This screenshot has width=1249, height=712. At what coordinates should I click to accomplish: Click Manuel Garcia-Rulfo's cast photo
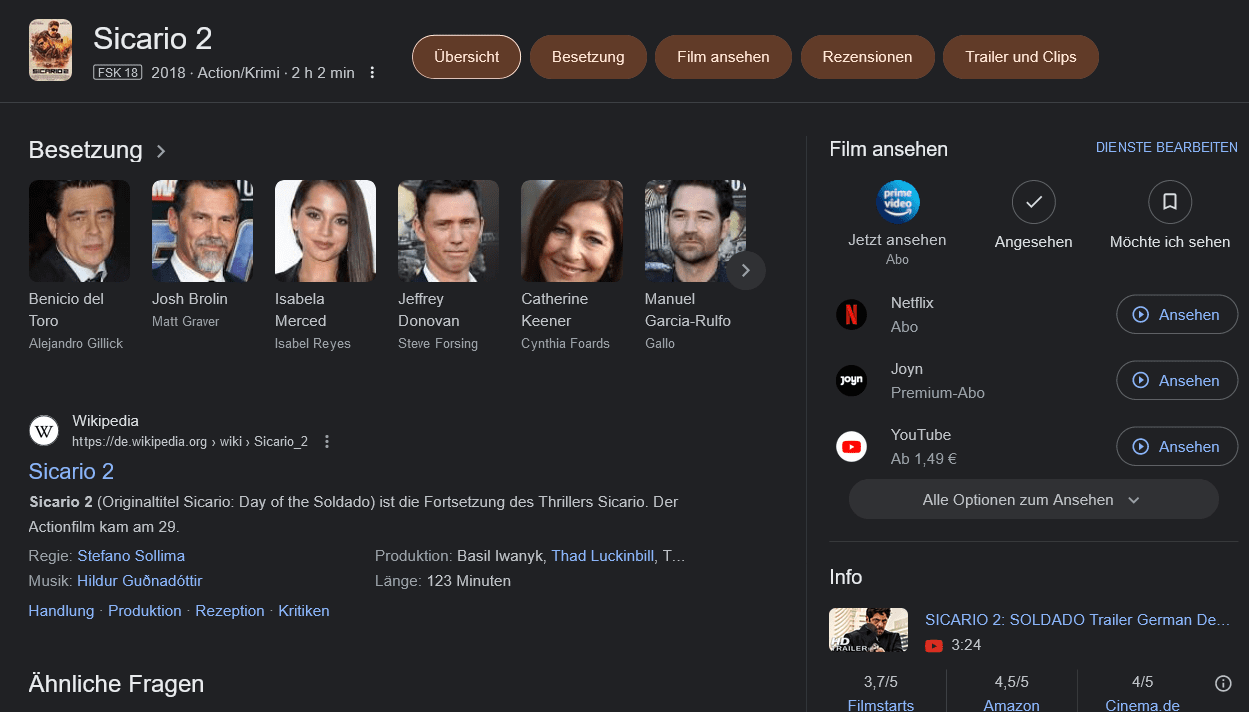695,231
